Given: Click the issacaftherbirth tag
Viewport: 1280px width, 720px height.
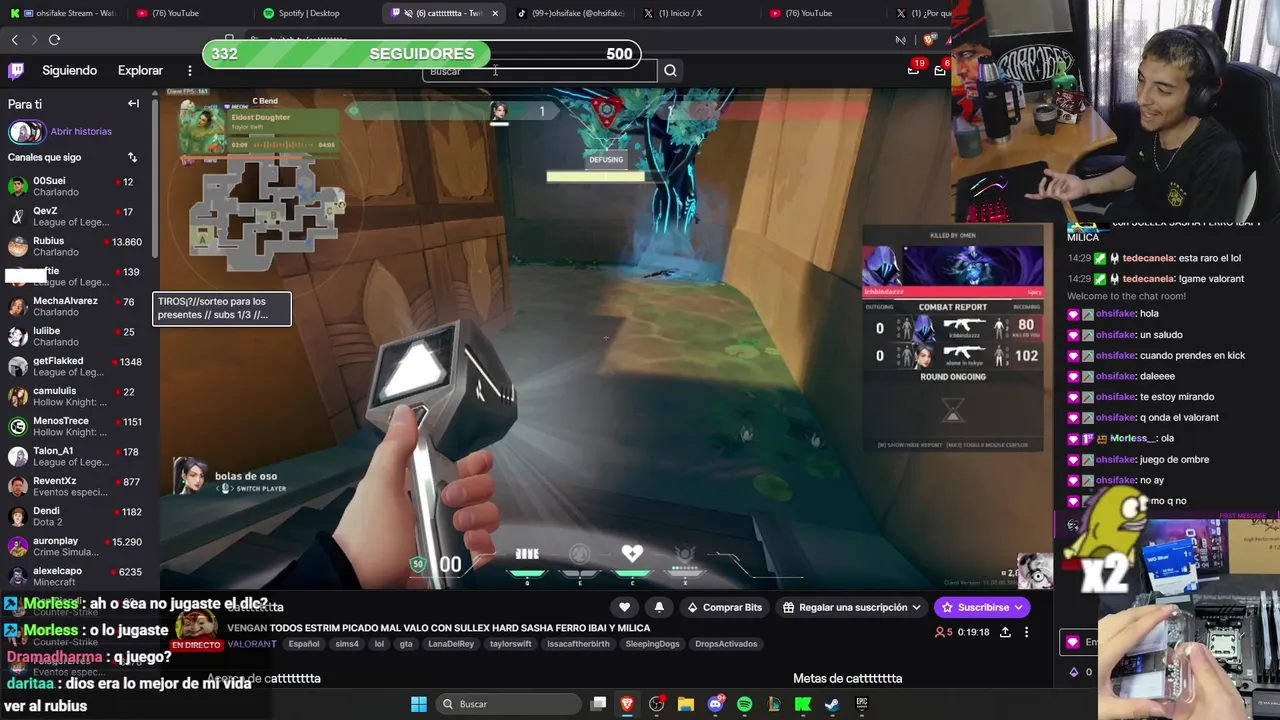Looking at the screenshot, I should pos(578,644).
